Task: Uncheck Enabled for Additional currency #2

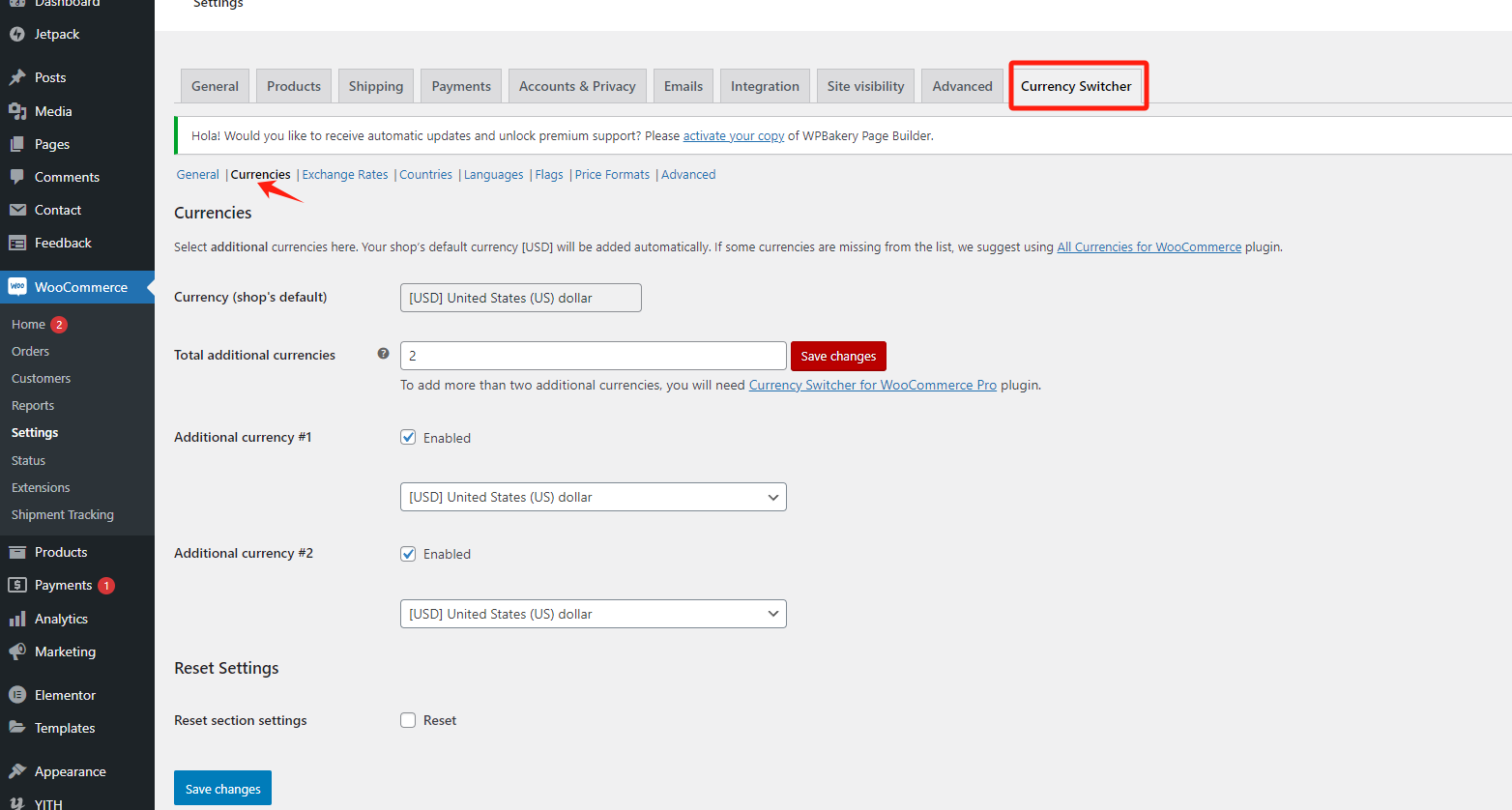Action: [x=409, y=554]
